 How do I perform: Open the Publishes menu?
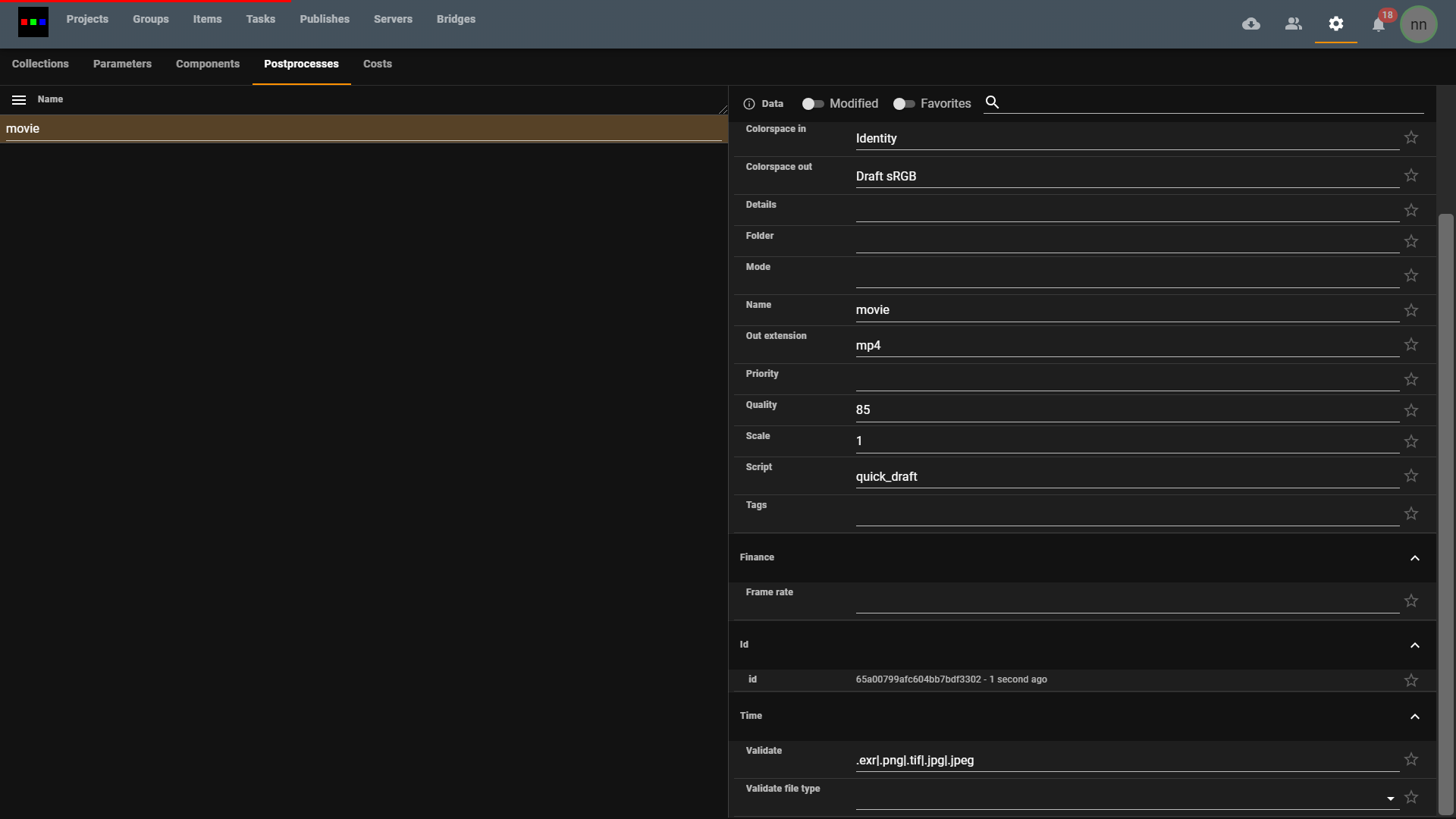pyautogui.click(x=325, y=19)
